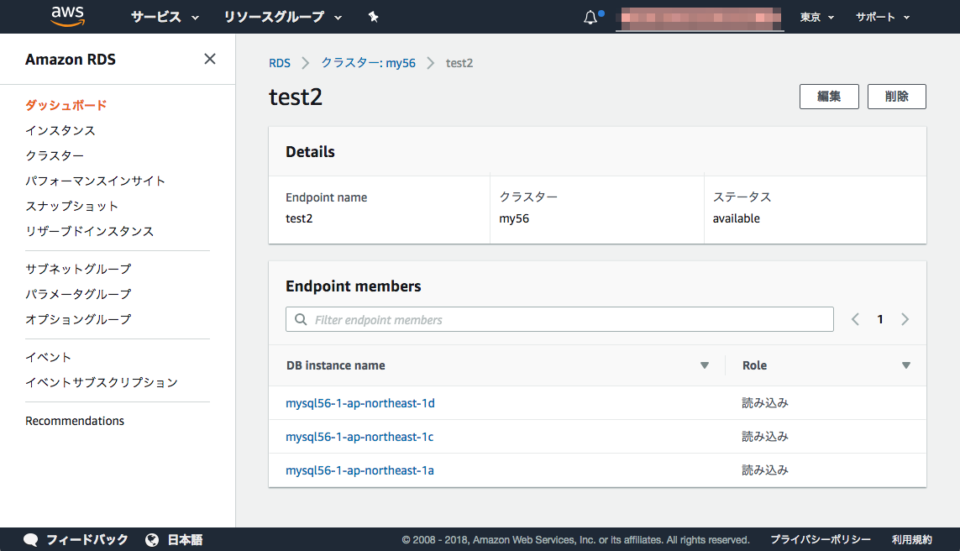Click the test2 breadcrumb text
This screenshot has width=960, height=551.
459,63
